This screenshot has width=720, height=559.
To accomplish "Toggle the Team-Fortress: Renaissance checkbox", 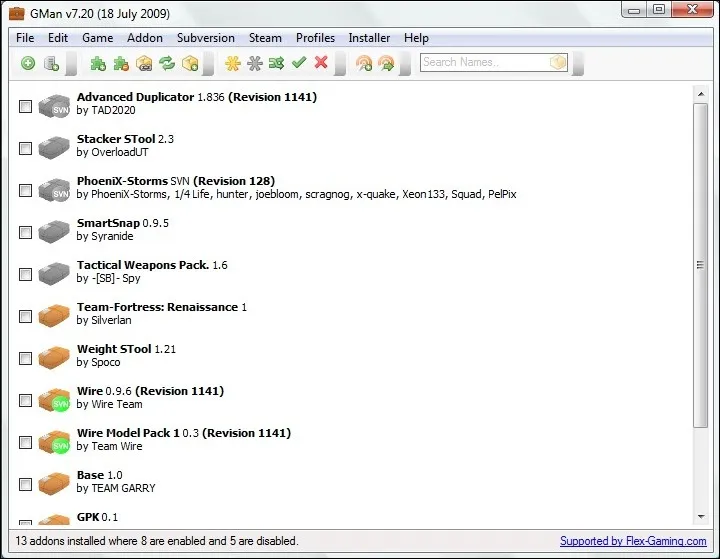I will [25, 316].
